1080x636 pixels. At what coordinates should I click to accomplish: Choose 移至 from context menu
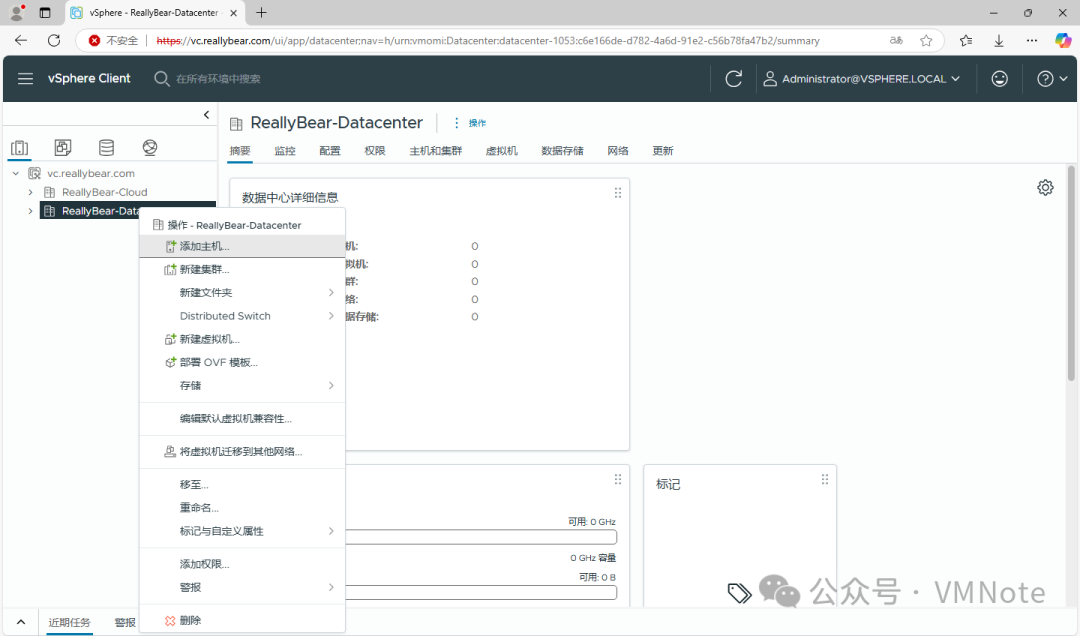242,485
